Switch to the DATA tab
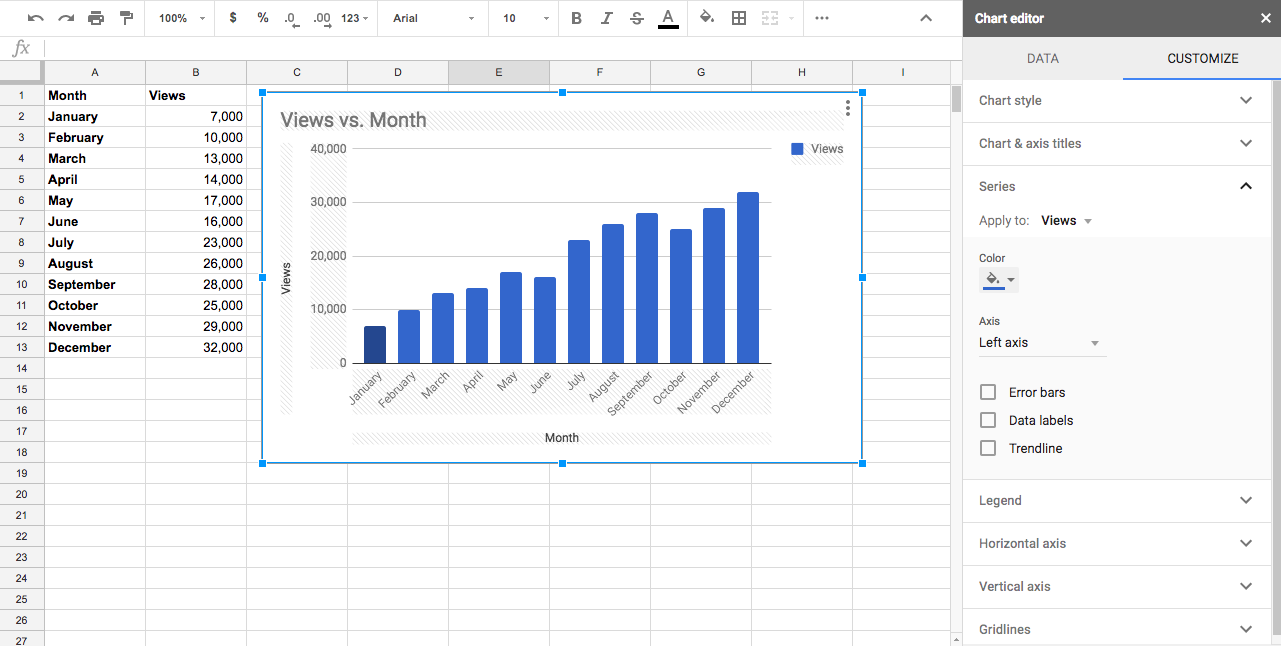This screenshot has height=646, width=1281. [1042, 58]
